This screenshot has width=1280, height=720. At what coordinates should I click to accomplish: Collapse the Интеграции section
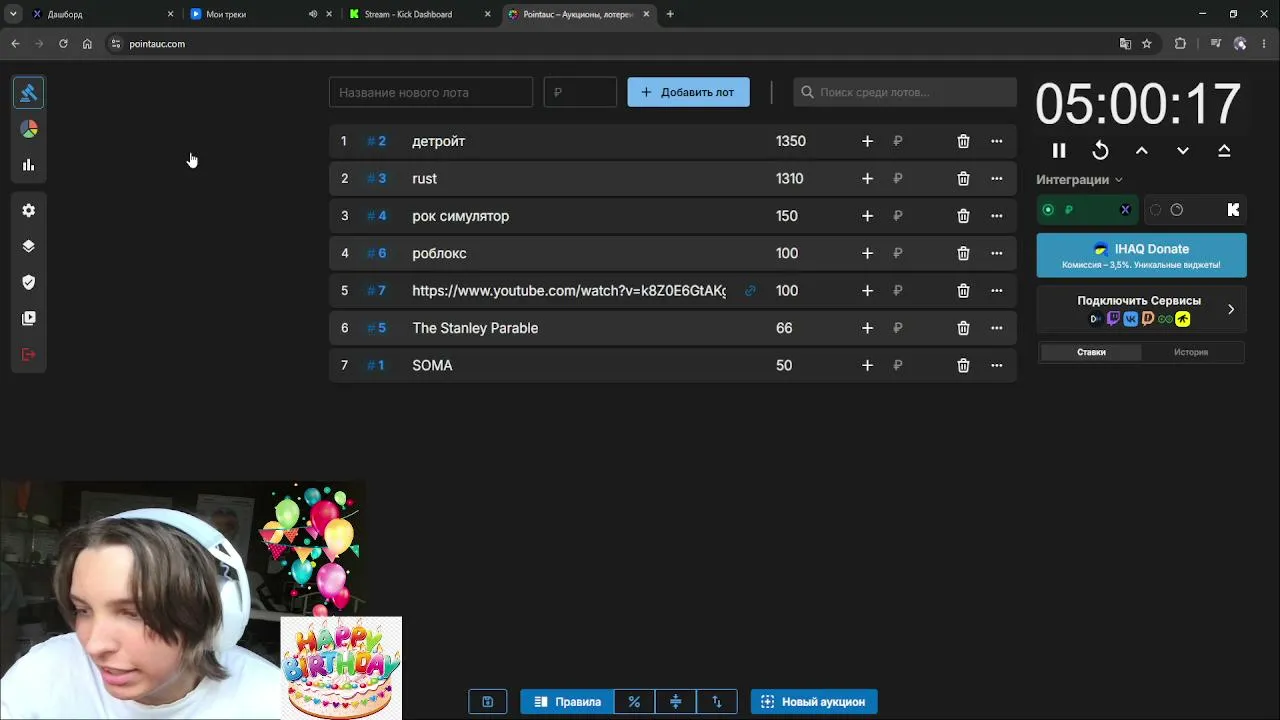(x=1079, y=180)
